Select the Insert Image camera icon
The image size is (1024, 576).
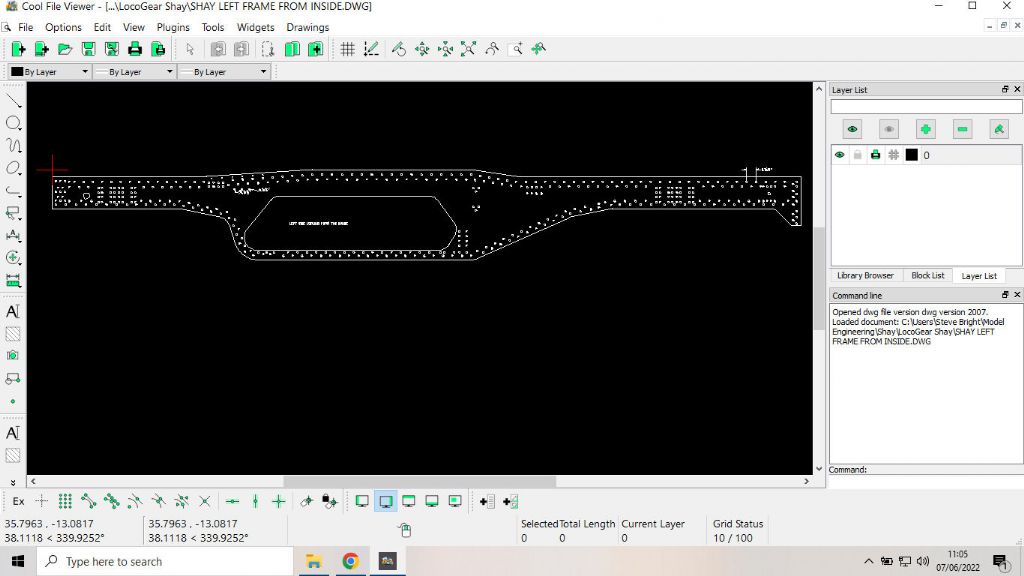click(13, 356)
